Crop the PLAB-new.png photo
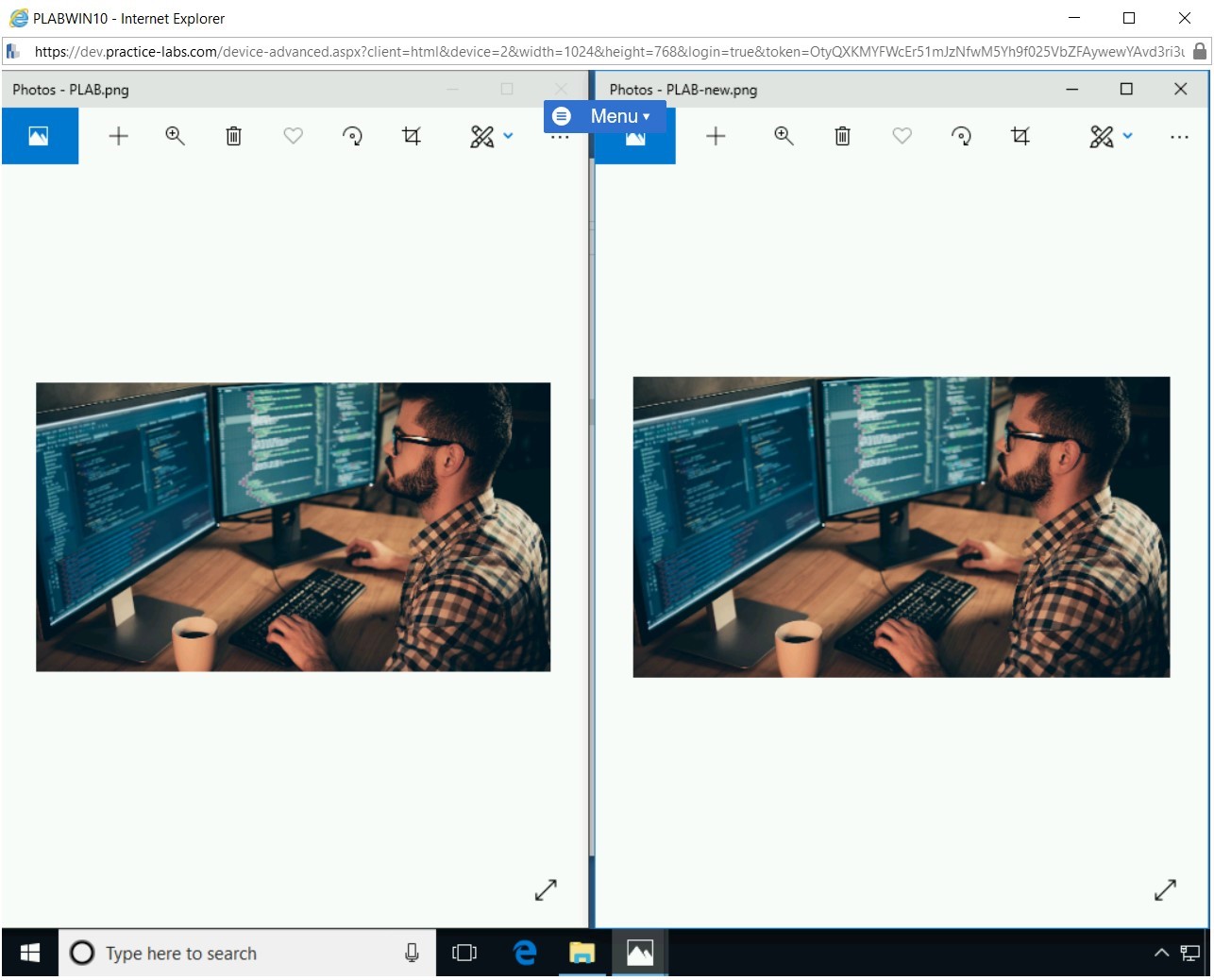 (1020, 137)
